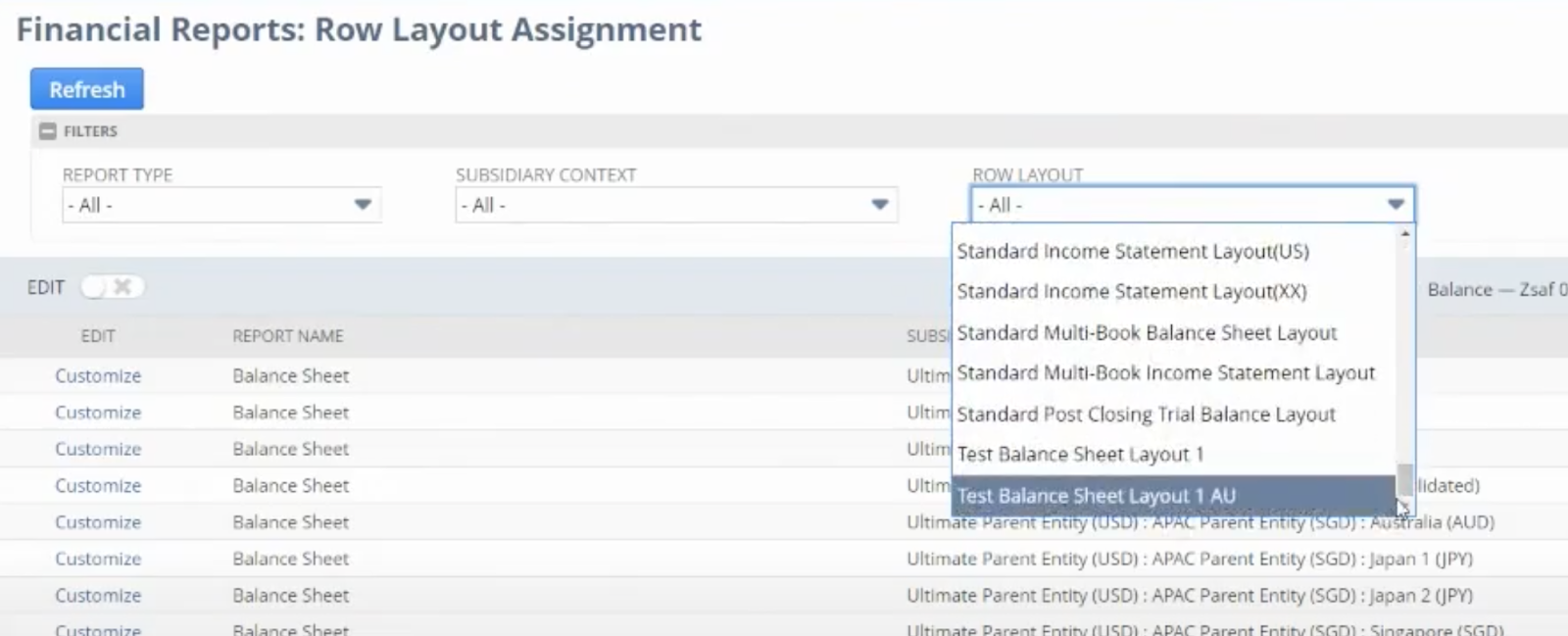Open the Report Type dropdown showing - All -
The image size is (1568, 636).
[x=220, y=205]
